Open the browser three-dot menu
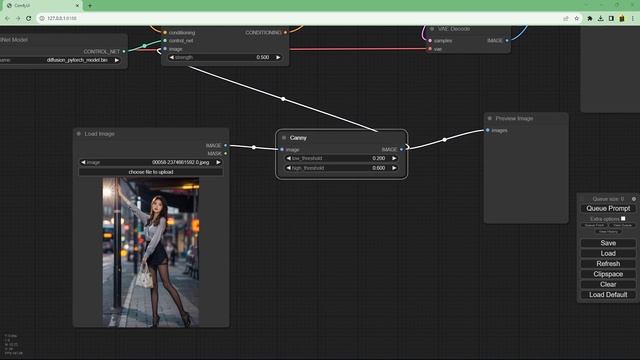640x360 pixels. pos(633,18)
